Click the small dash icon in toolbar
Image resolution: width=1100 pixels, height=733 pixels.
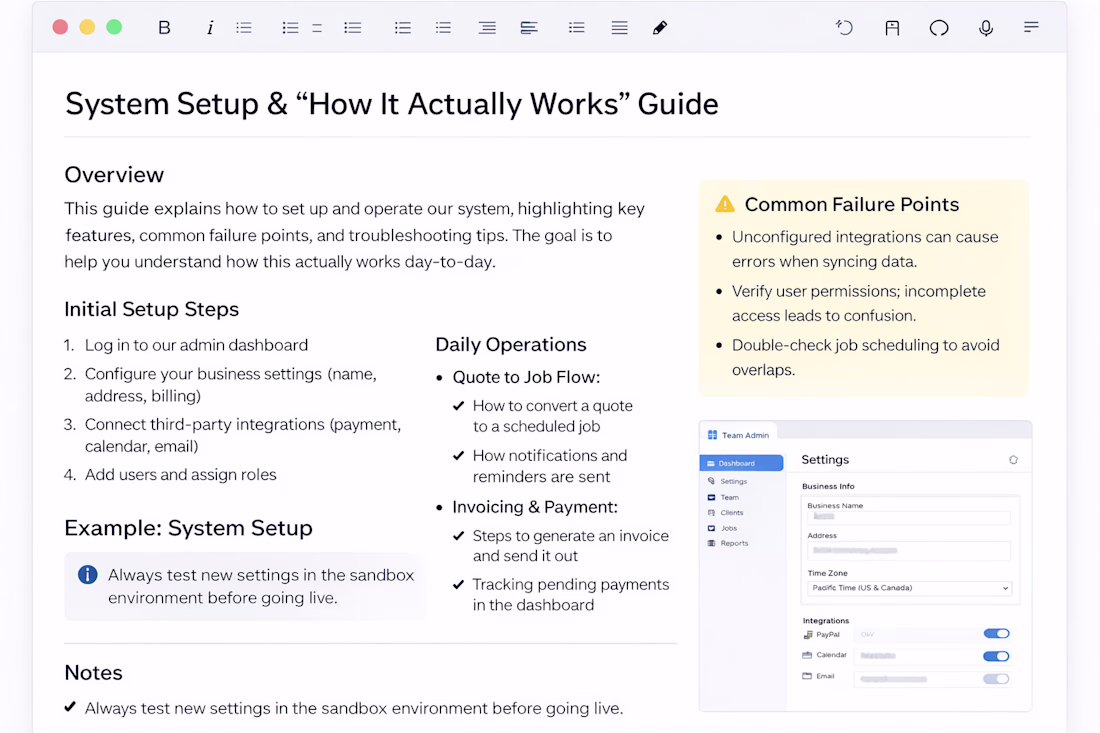pyautogui.click(x=317, y=28)
